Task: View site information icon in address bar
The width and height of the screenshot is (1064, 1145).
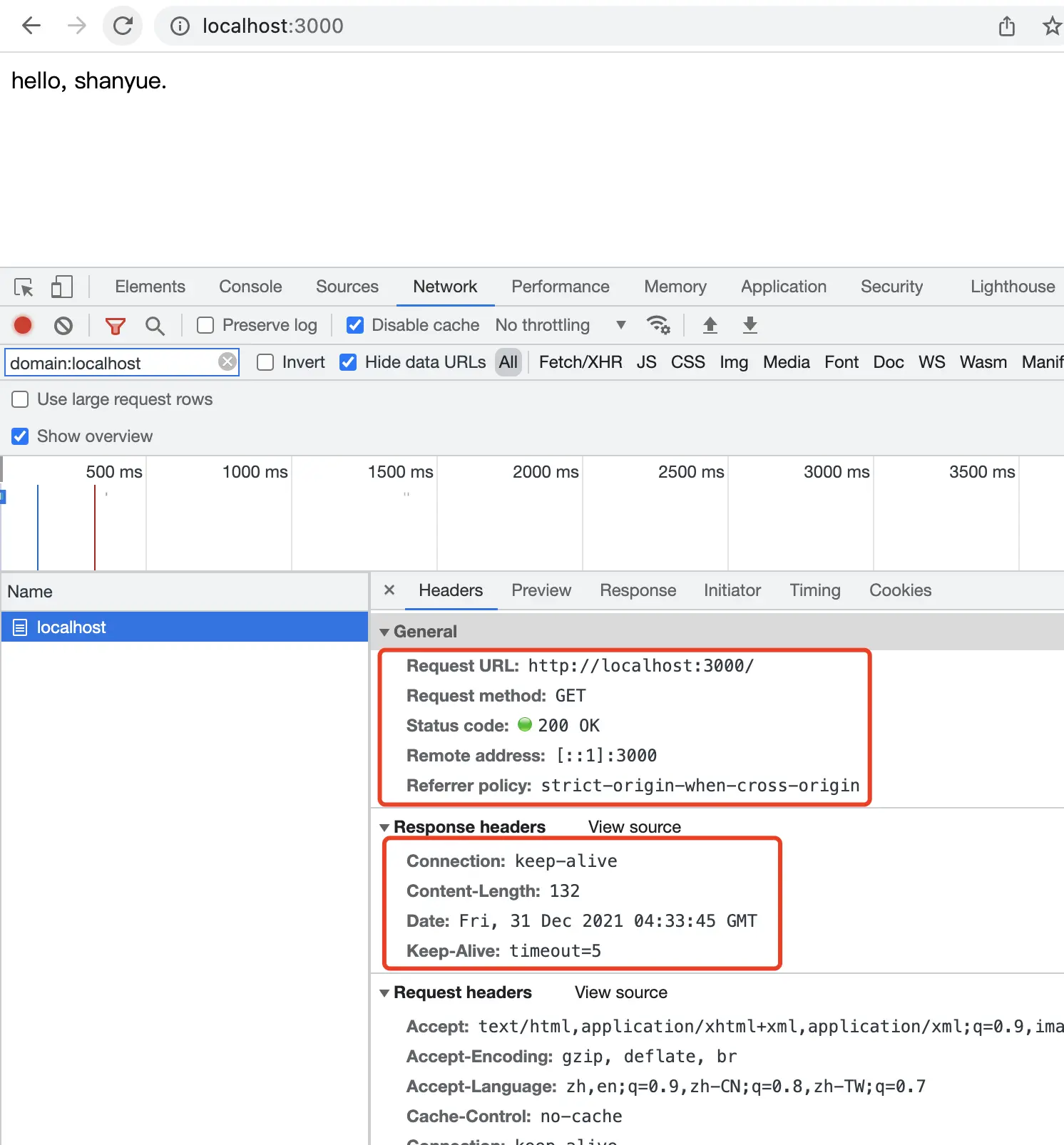Action: [x=180, y=26]
